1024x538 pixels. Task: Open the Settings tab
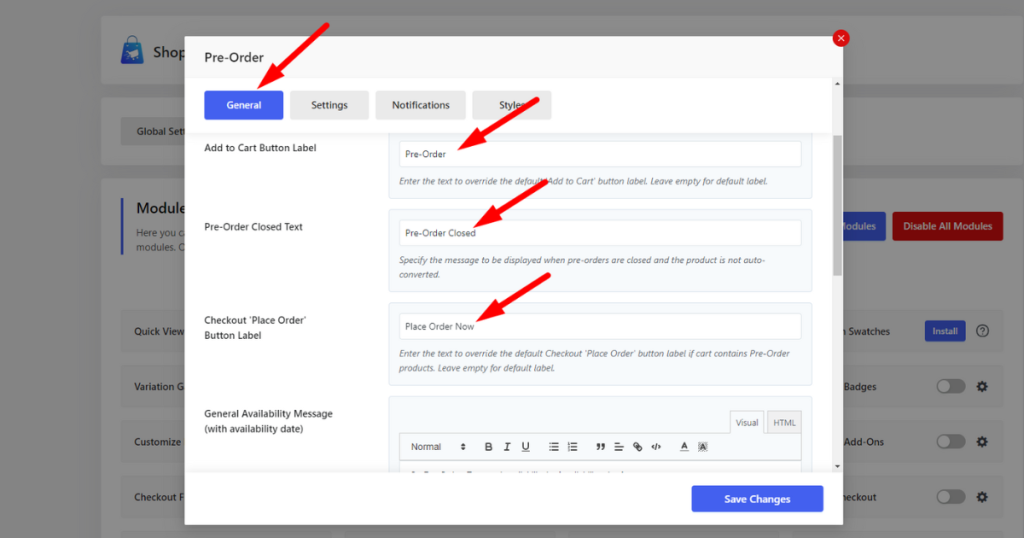(x=329, y=105)
